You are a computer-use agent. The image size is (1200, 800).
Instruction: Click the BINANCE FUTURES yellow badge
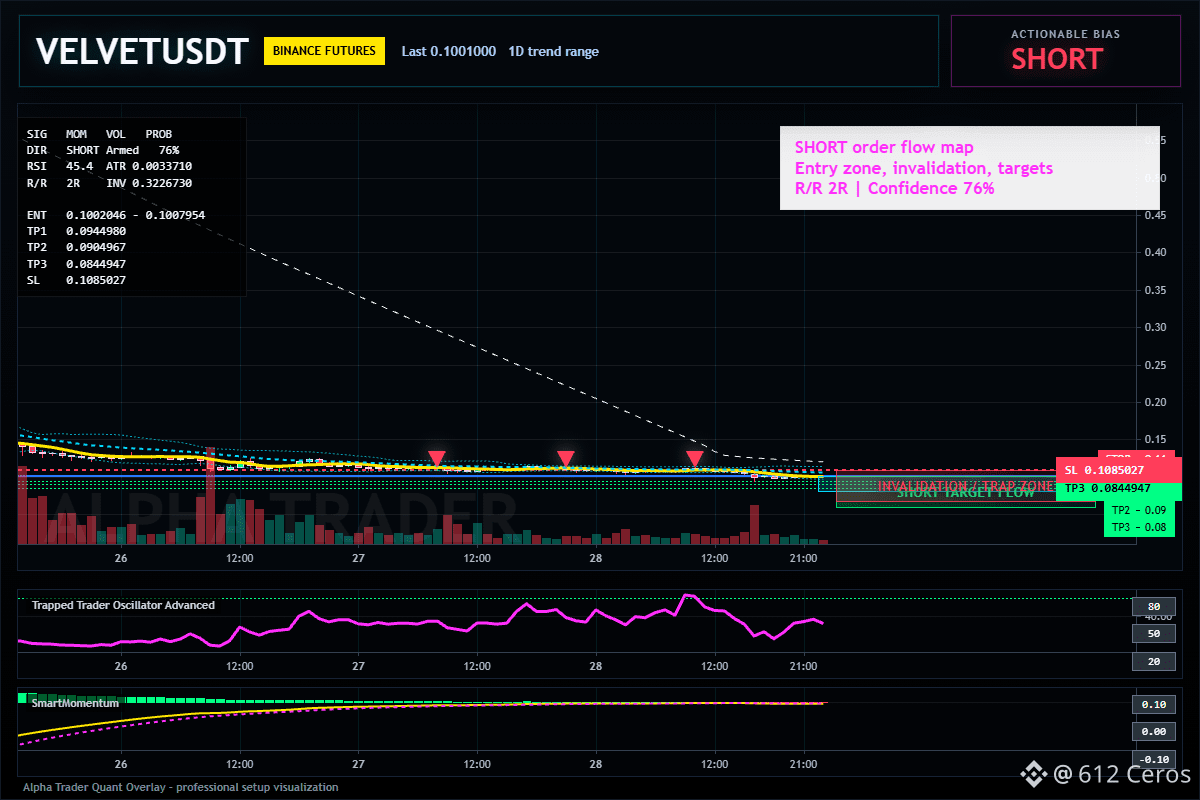324,51
